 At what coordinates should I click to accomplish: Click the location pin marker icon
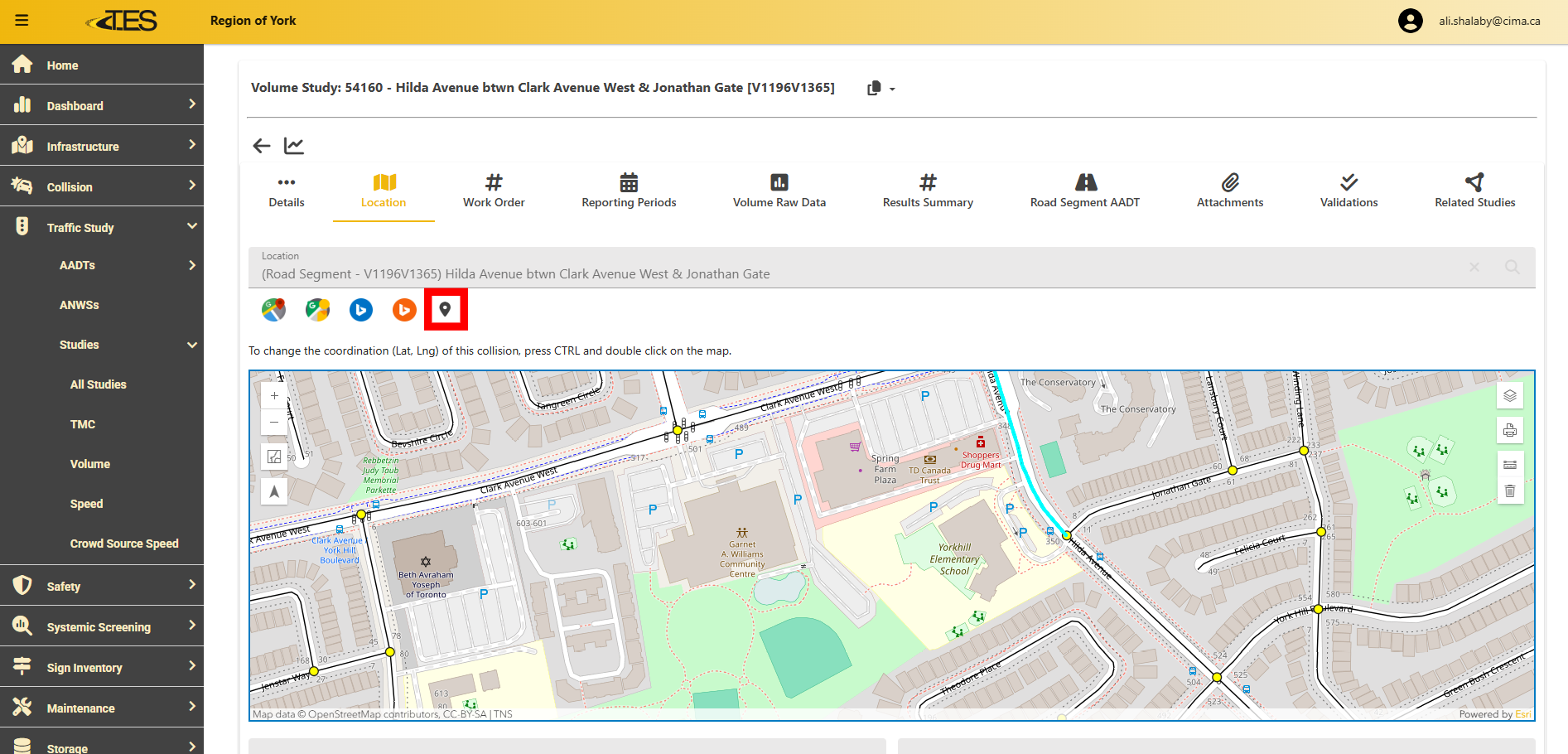click(x=446, y=310)
